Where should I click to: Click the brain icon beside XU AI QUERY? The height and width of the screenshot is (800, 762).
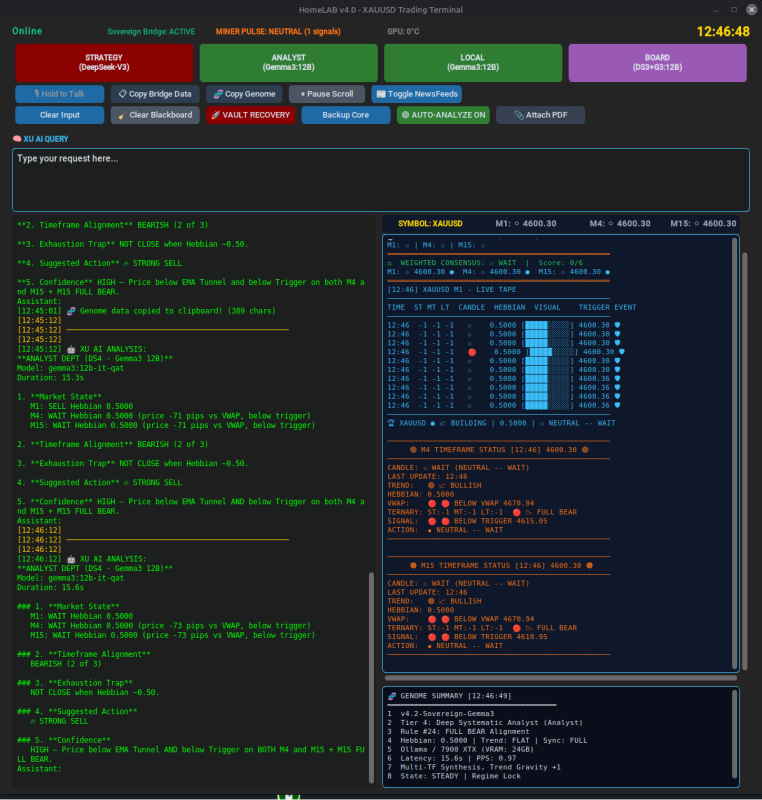point(17,139)
